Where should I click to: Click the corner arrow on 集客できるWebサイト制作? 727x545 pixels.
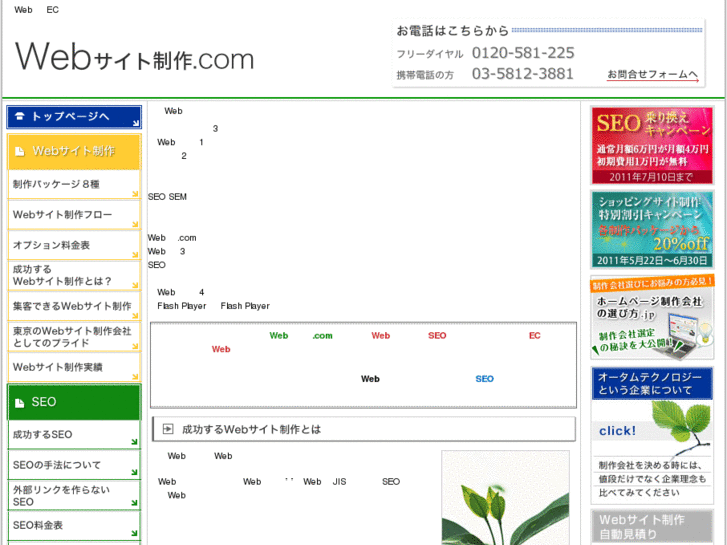pos(135,316)
